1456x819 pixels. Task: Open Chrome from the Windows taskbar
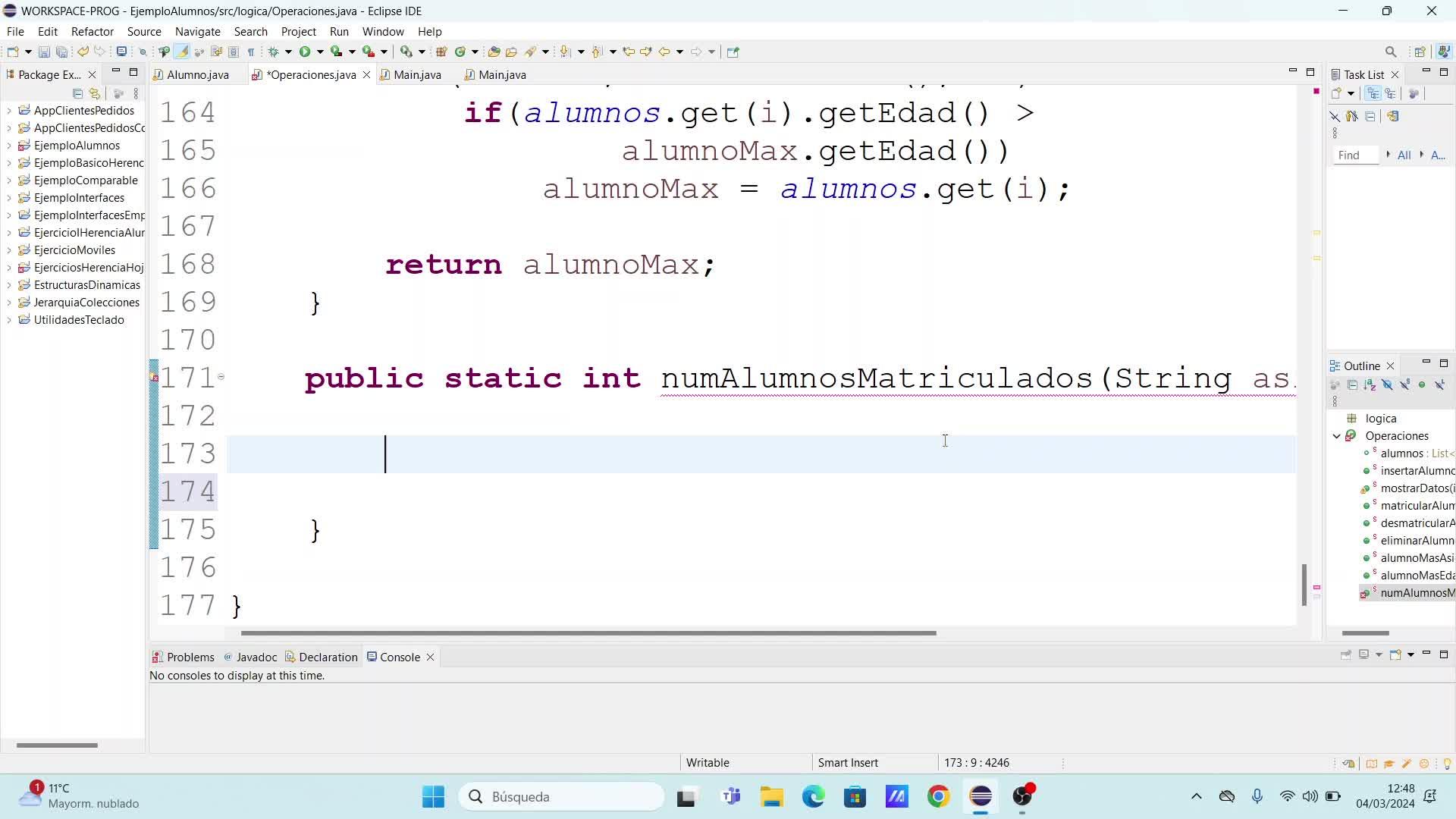(x=938, y=796)
